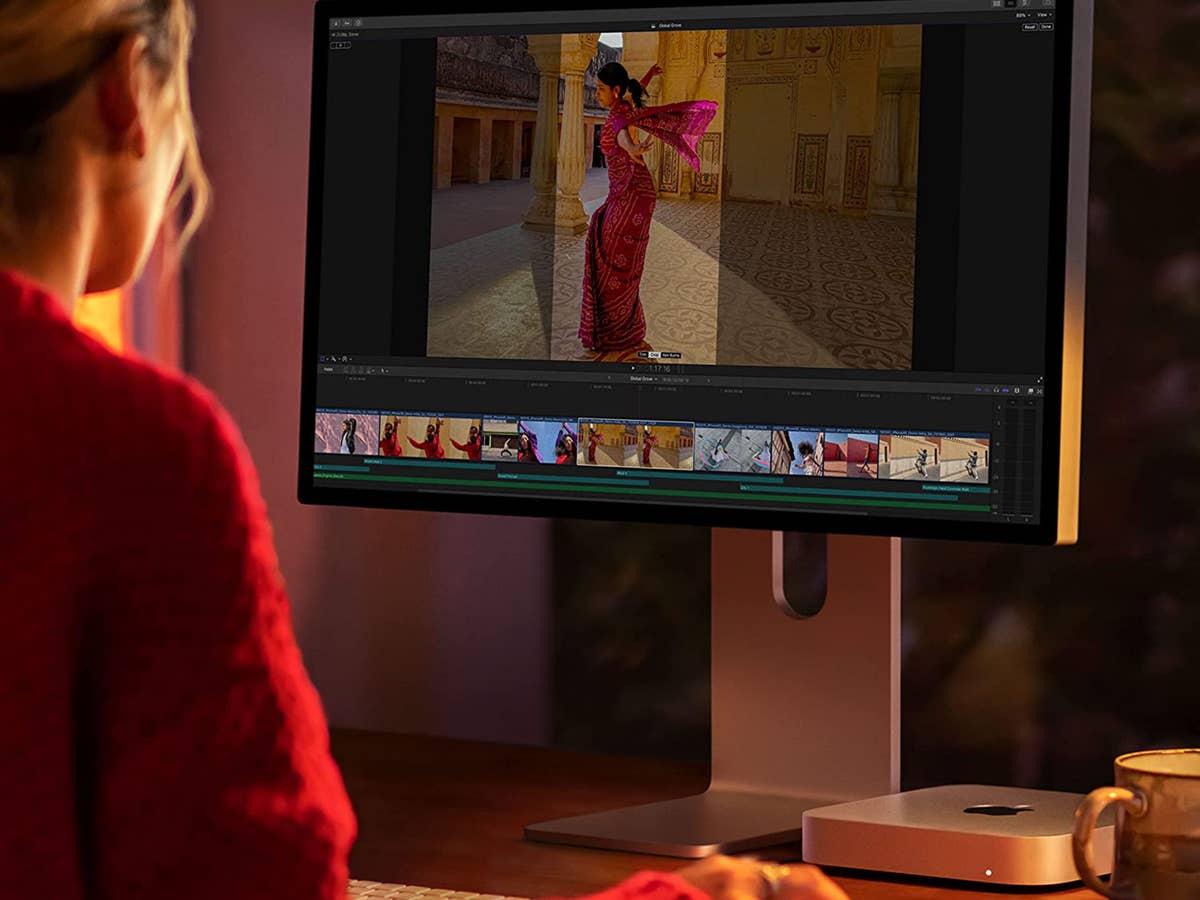Open the Enhancements magic wand menu
This screenshot has width=1200, height=900.
(x=335, y=359)
